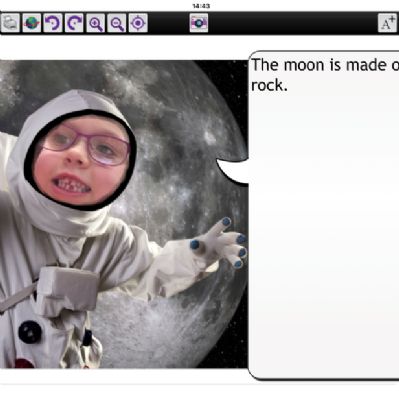Click the empty area of the speech bubble
The height and width of the screenshot is (399, 399).
click(x=323, y=233)
